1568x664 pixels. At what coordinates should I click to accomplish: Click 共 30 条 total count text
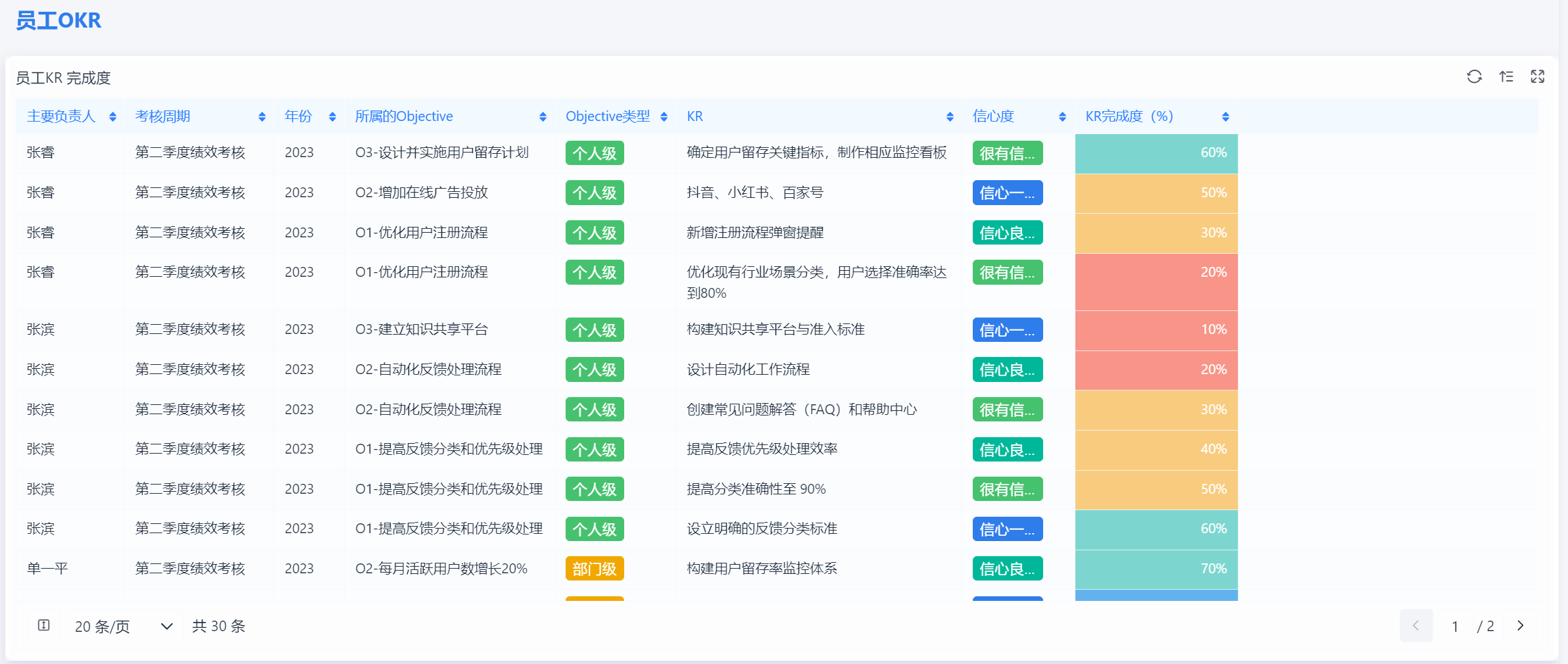[x=219, y=626]
